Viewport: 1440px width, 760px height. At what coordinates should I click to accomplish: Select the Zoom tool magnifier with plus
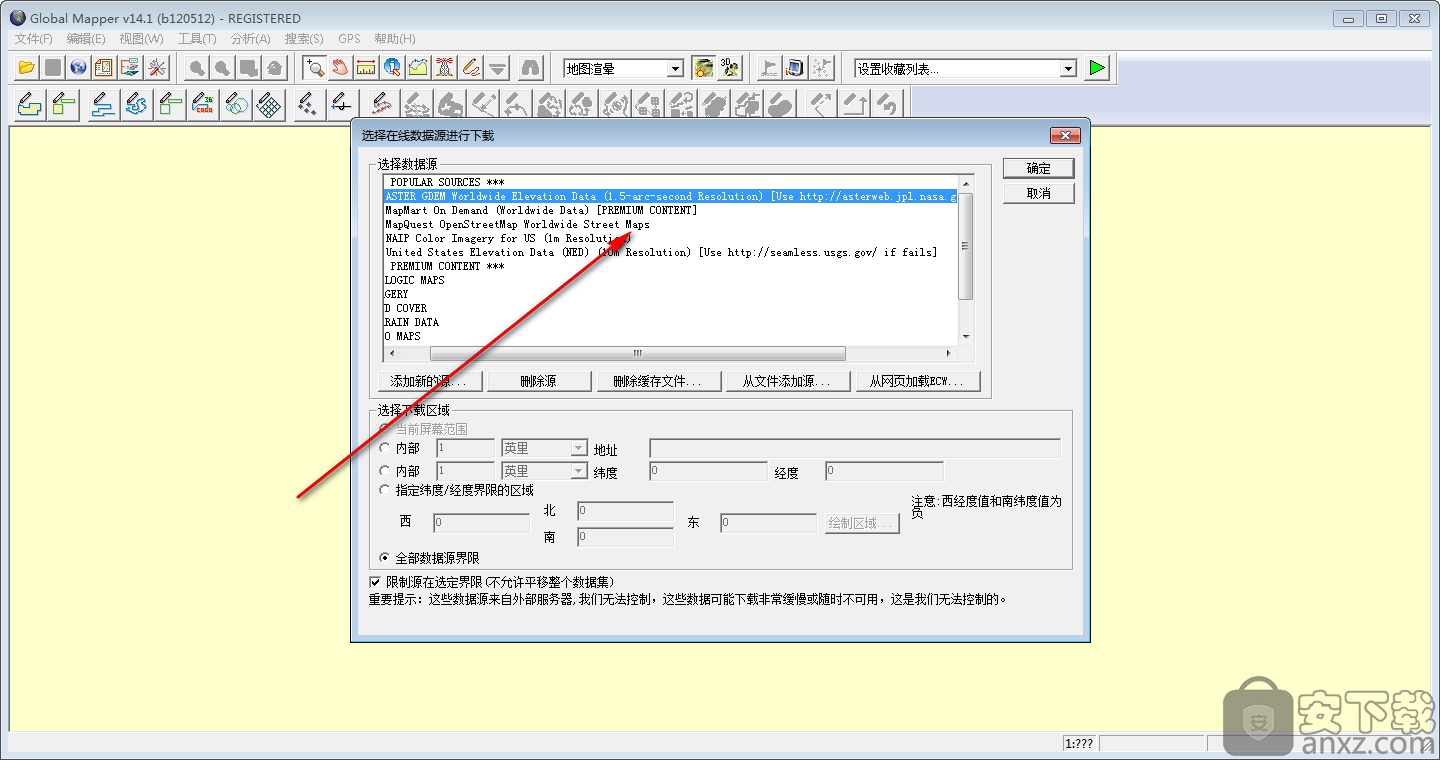tap(315, 68)
